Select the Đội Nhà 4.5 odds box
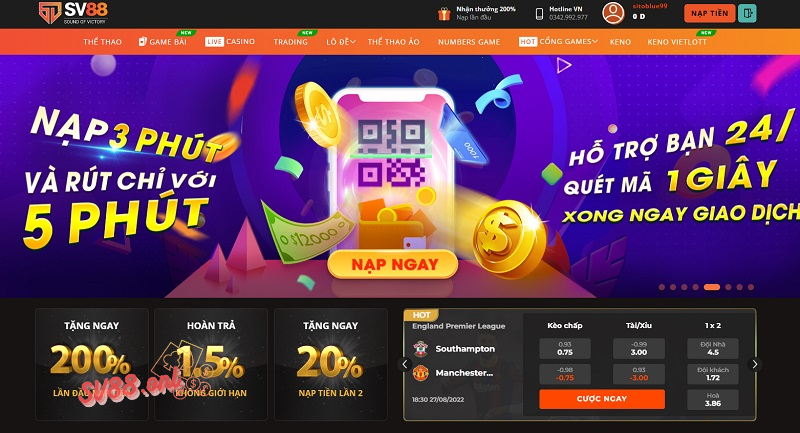This screenshot has height=433, width=800. pyautogui.click(x=713, y=348)
